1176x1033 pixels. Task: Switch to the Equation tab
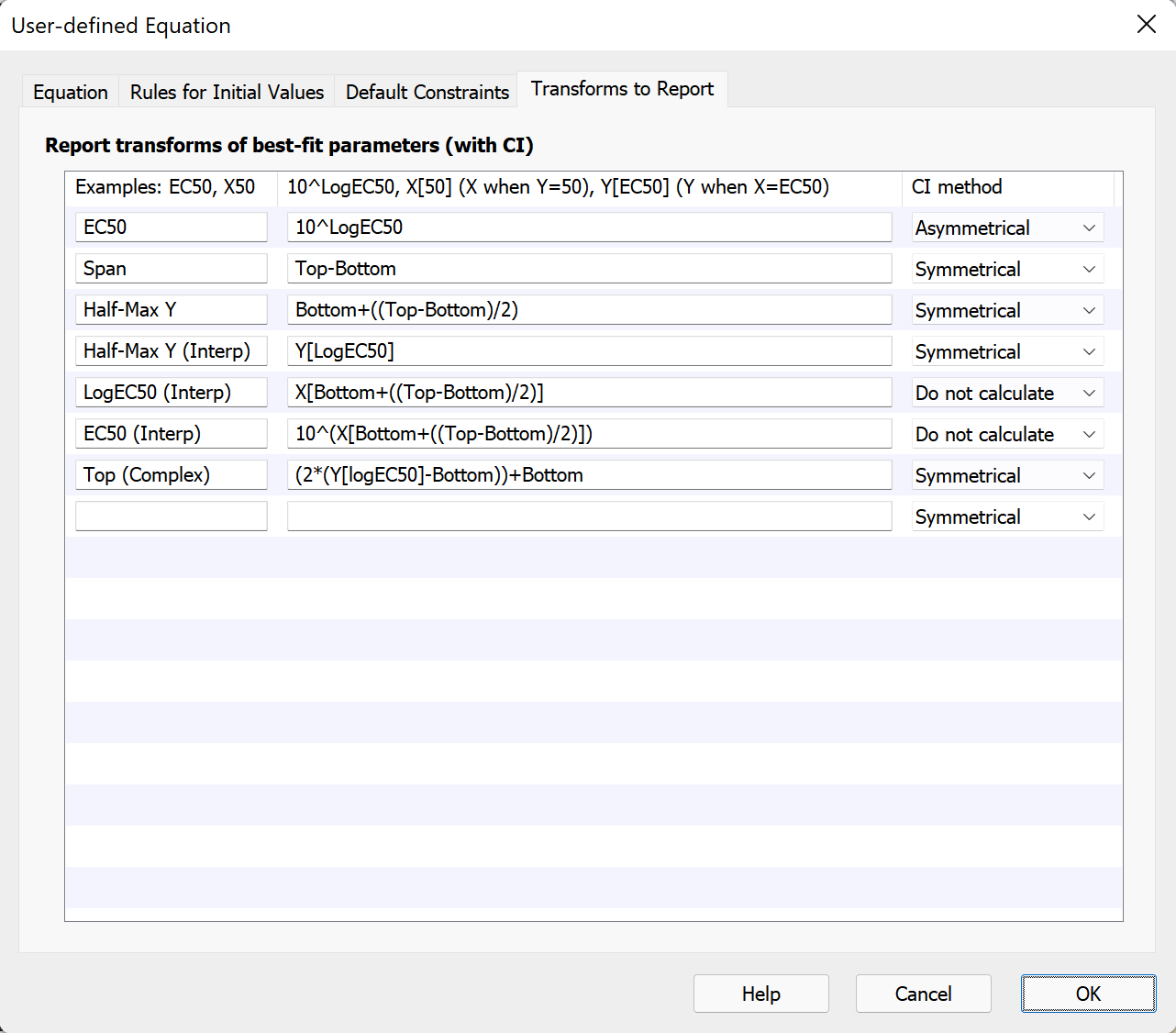point(70,91)
